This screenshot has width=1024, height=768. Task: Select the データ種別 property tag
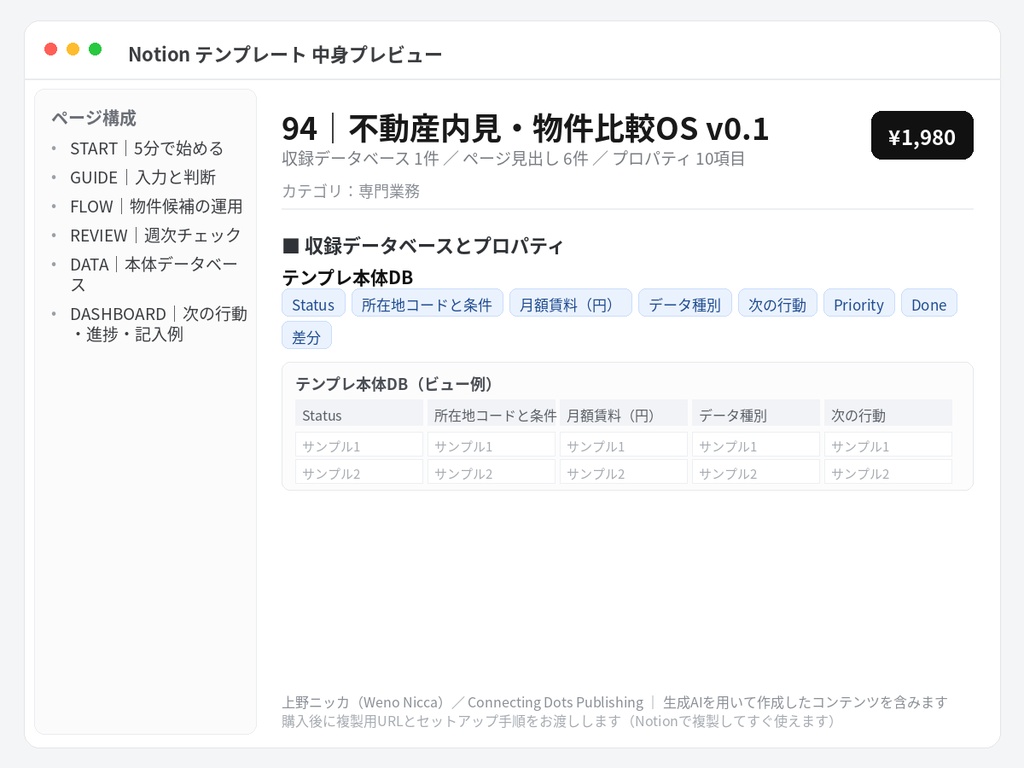pyautogui.click(x=685, y=305)
